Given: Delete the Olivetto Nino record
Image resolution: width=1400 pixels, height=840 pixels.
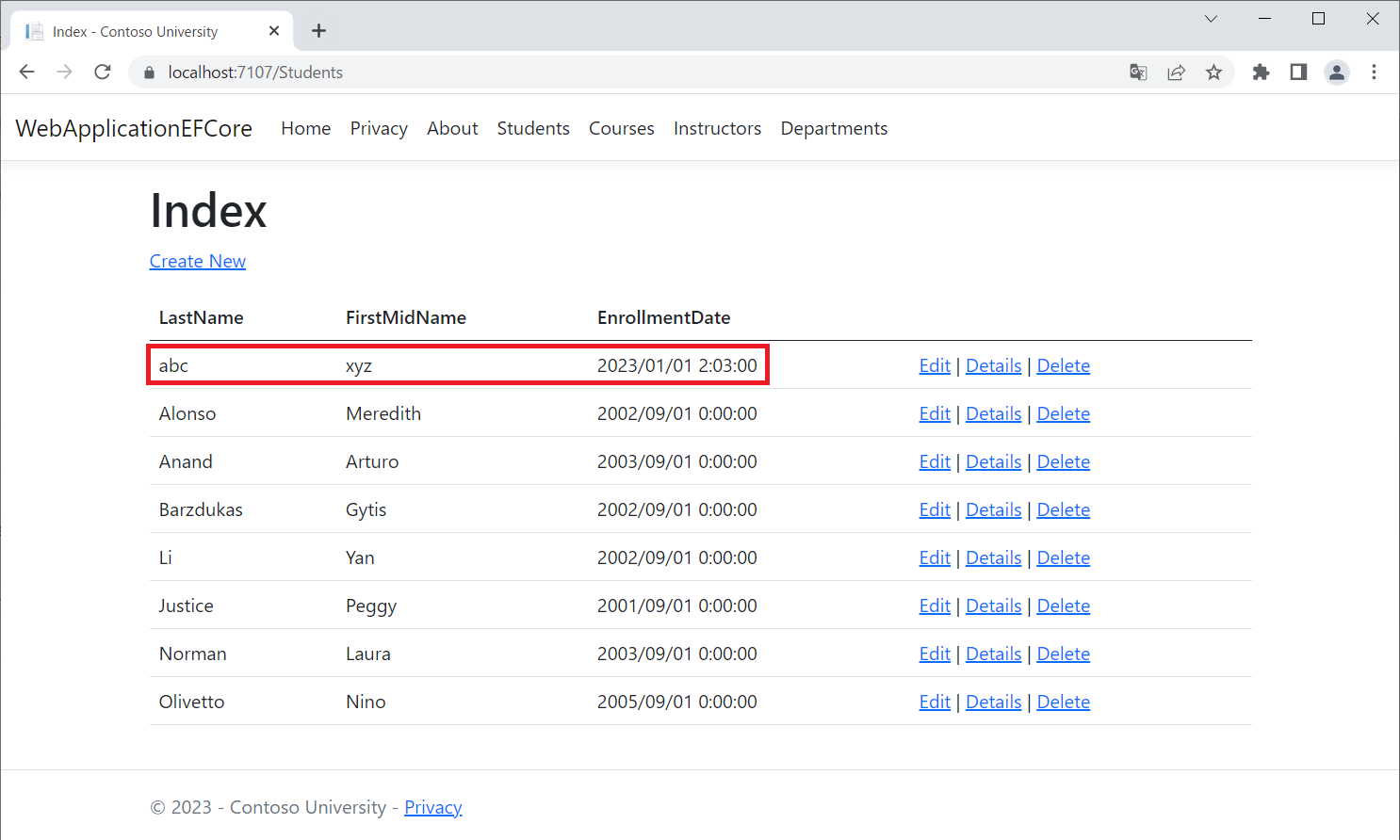Looking at the screenshot, I should [x=1063, y=702].
